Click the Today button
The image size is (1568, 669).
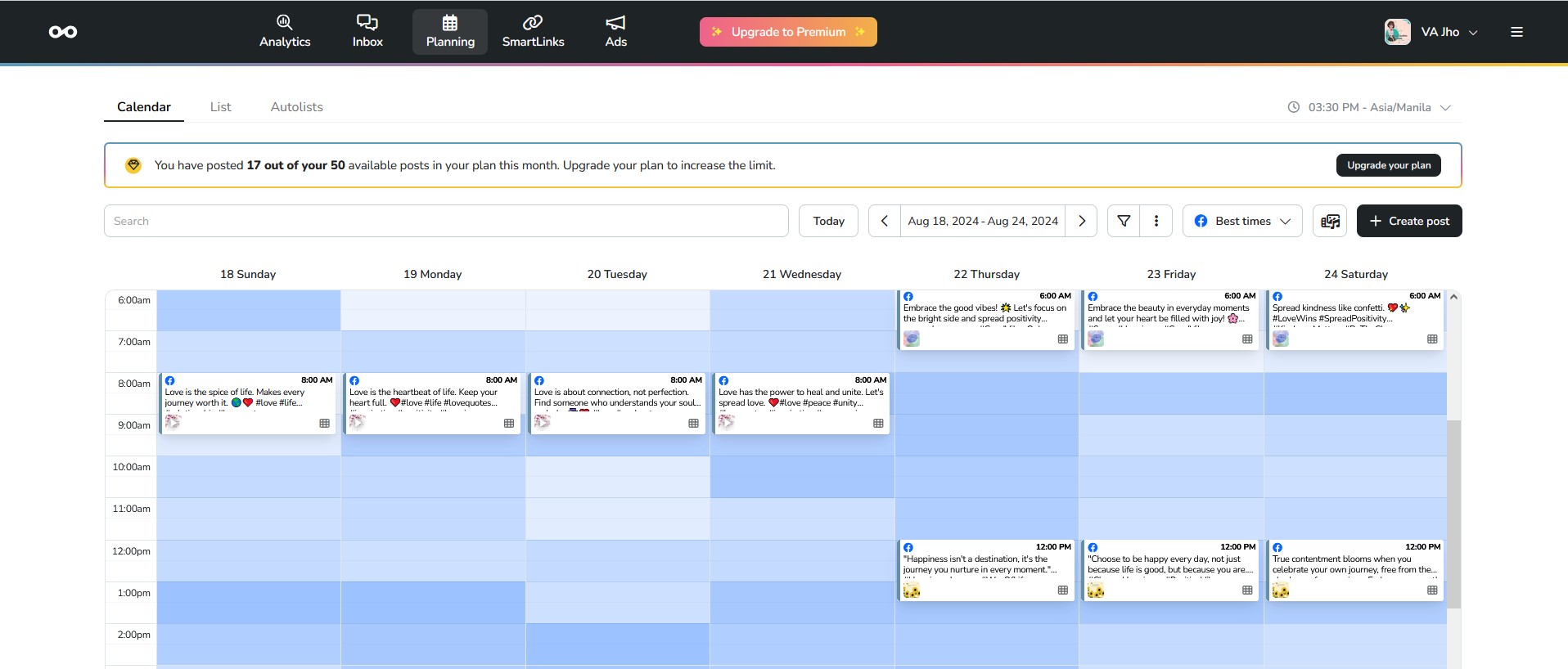(x=828, y=221)
